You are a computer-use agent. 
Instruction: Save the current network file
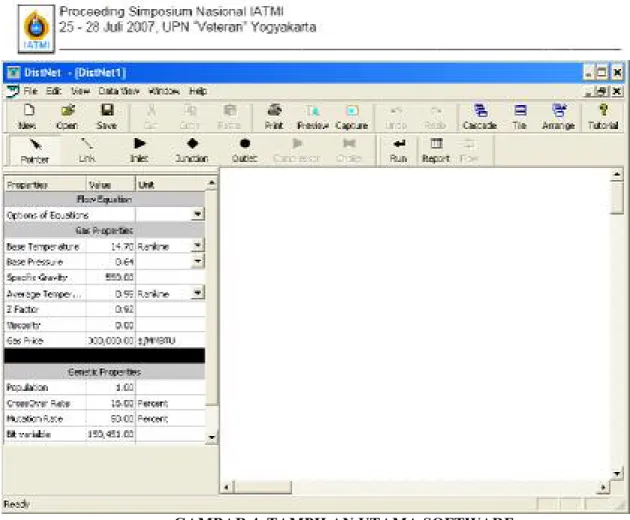click(x=106, y=117)
